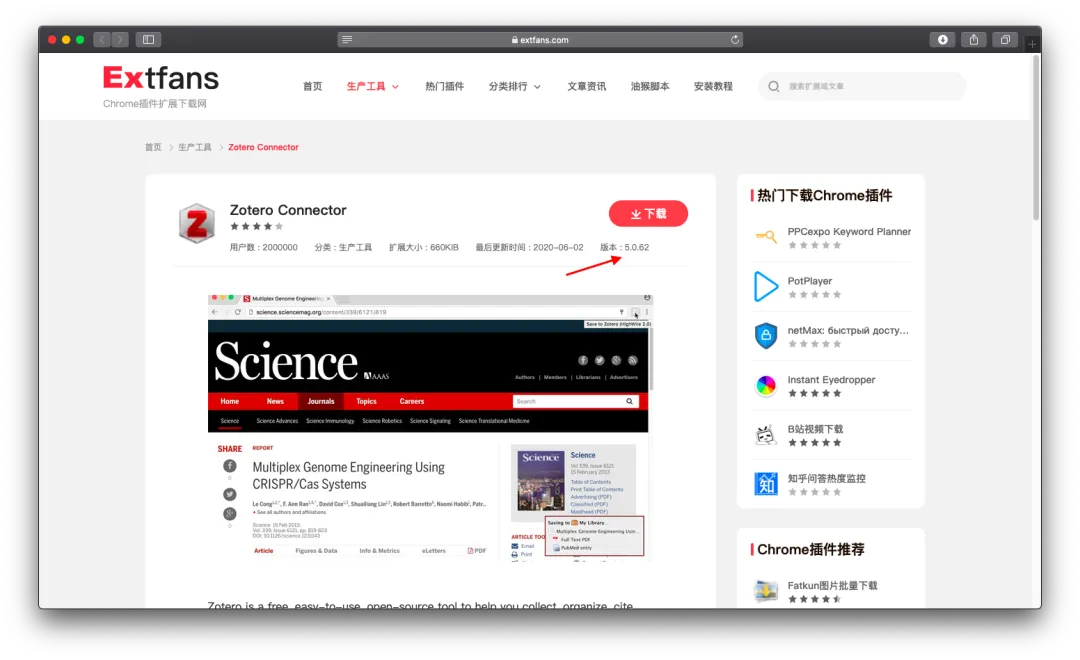Click the extfans.com address bar
Viewport: 1080px width, 660px height.
point(540,40)
